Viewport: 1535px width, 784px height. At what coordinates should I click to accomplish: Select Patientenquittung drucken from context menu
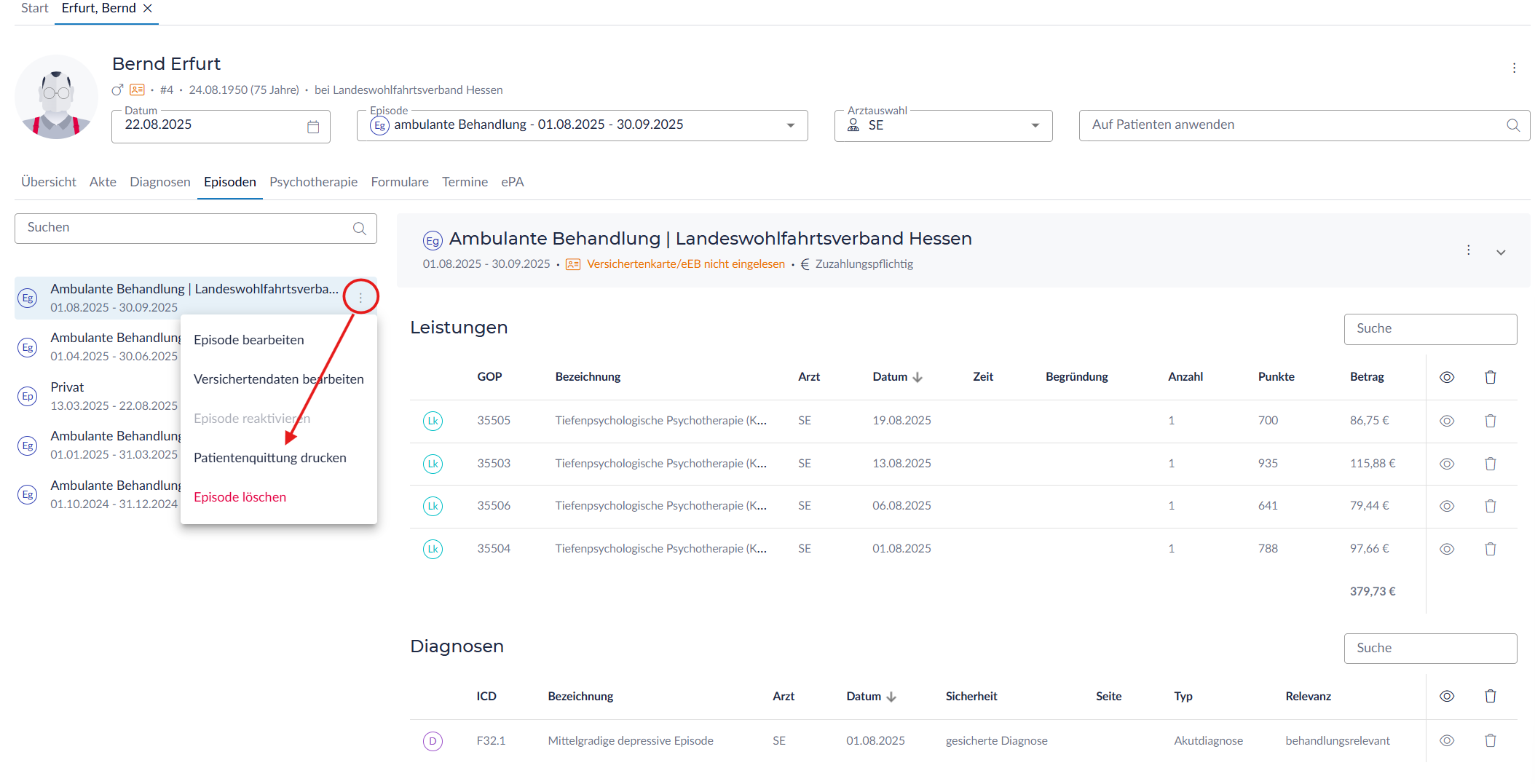point(269,458)
